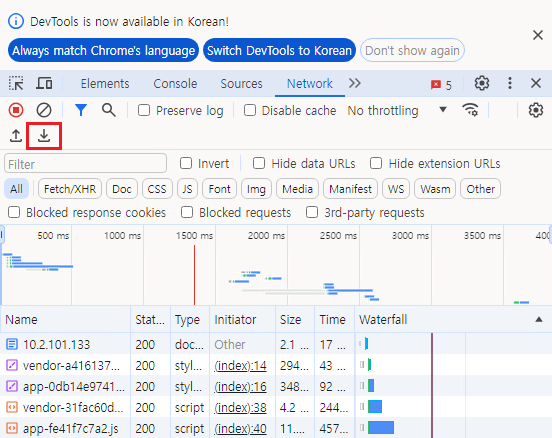The height and width of the screenshot is (438, 552).
Task: Enable 3rd-party requests filter
Action: click(312, 212)
